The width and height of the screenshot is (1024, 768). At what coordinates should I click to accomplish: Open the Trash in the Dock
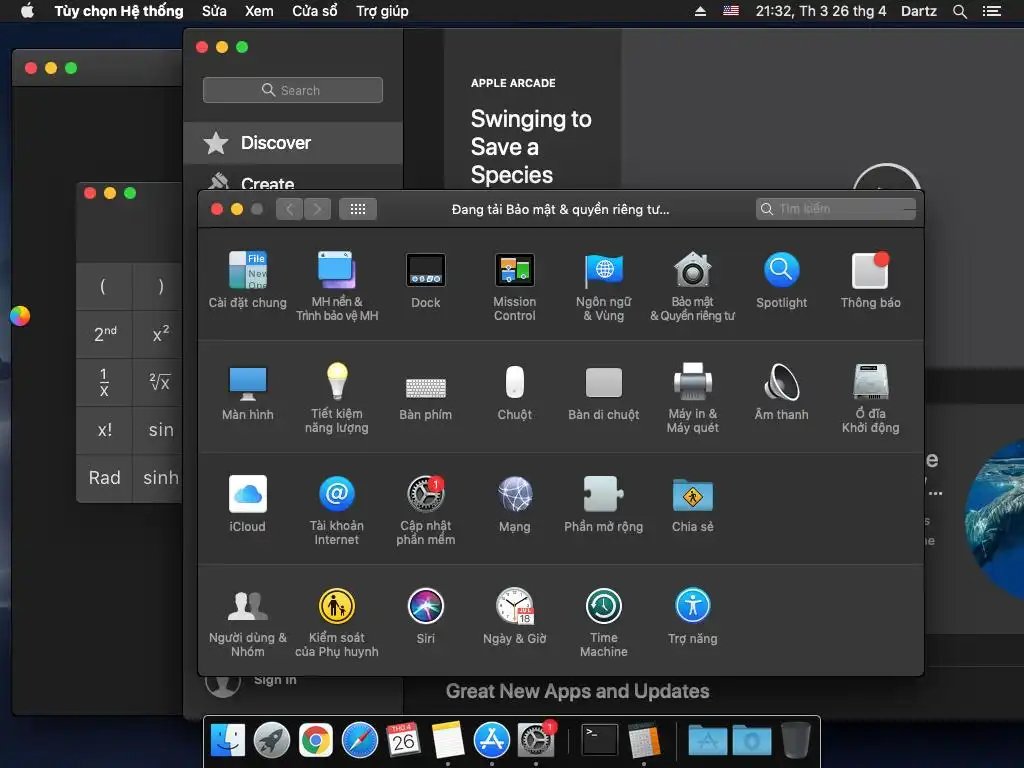796,741
